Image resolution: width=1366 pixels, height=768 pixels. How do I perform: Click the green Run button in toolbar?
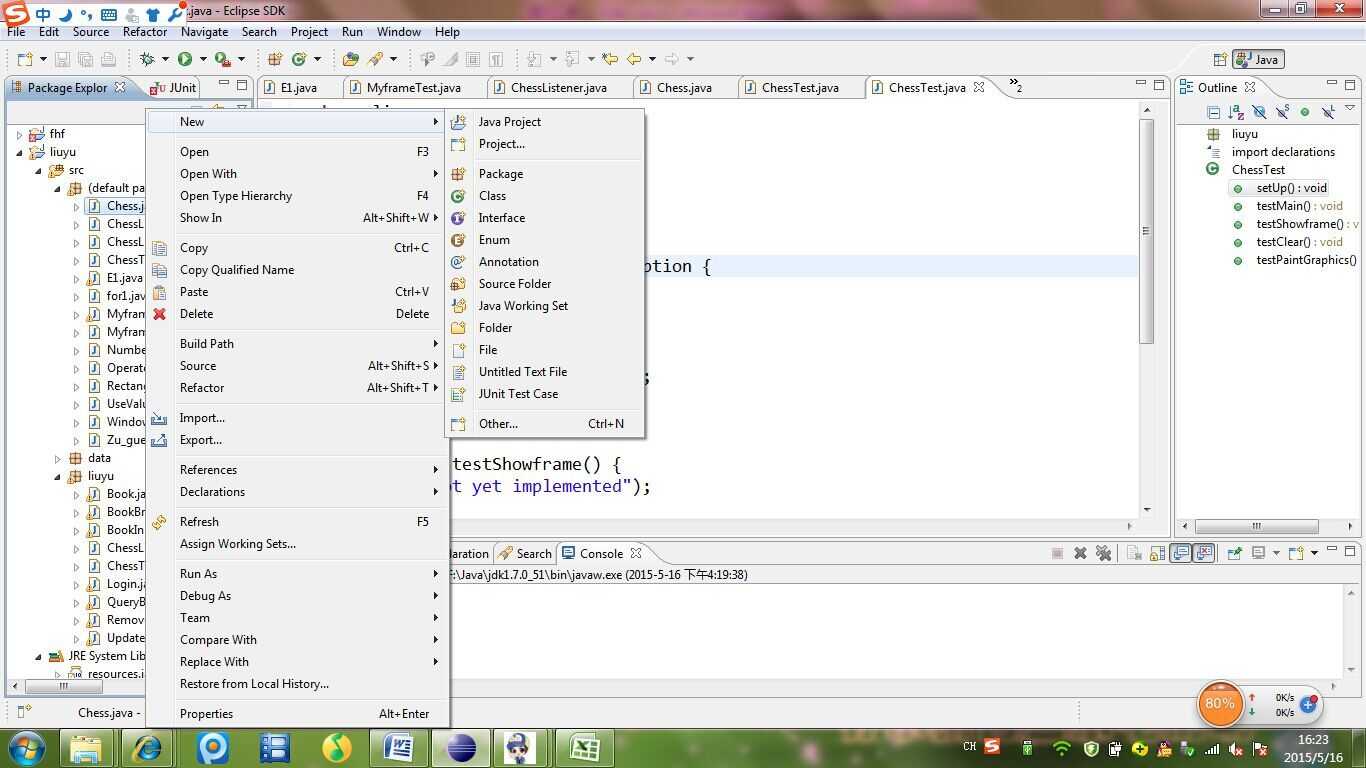coord(185,59)
